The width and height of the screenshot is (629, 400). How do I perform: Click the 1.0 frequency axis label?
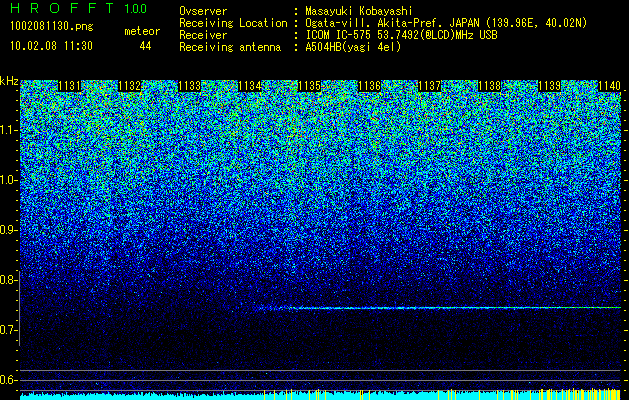(x=8, y=180)
